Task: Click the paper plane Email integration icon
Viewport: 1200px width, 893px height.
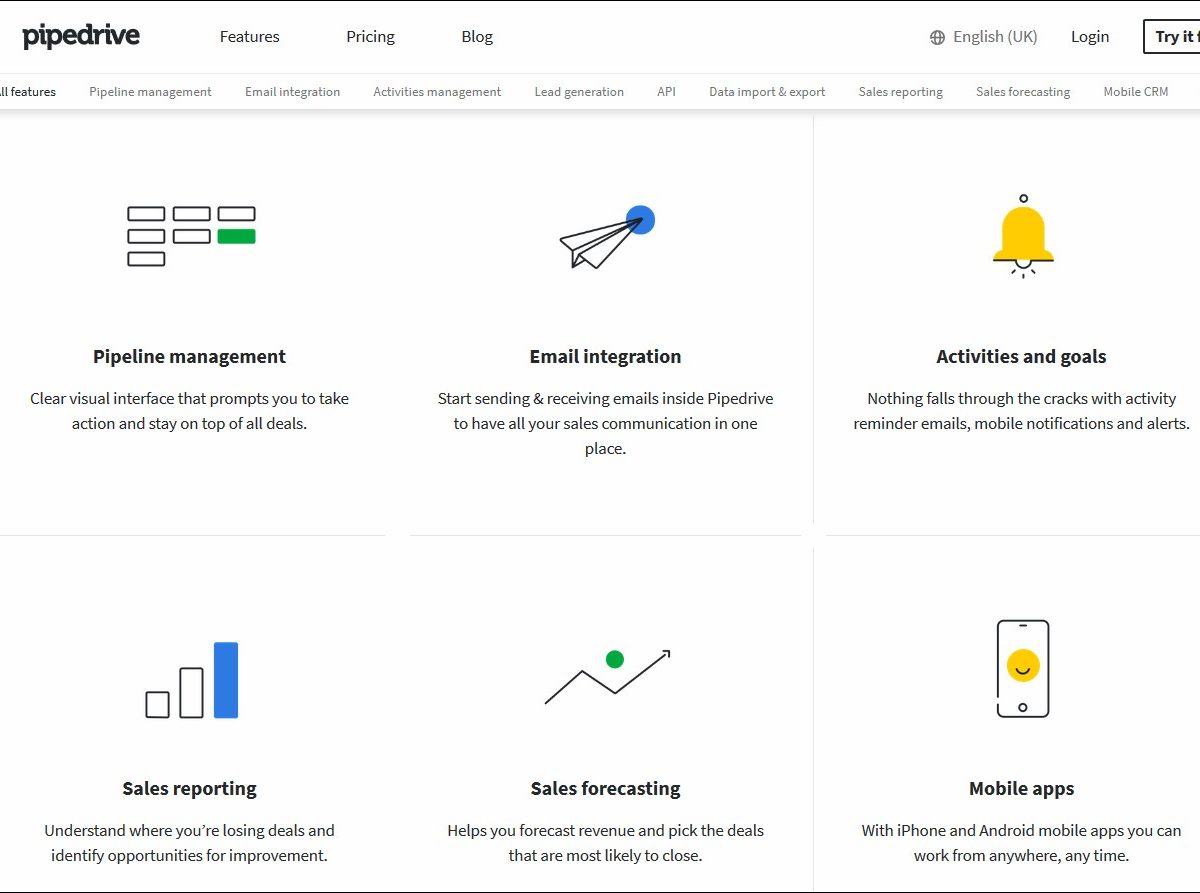Action: pos(606,238)
